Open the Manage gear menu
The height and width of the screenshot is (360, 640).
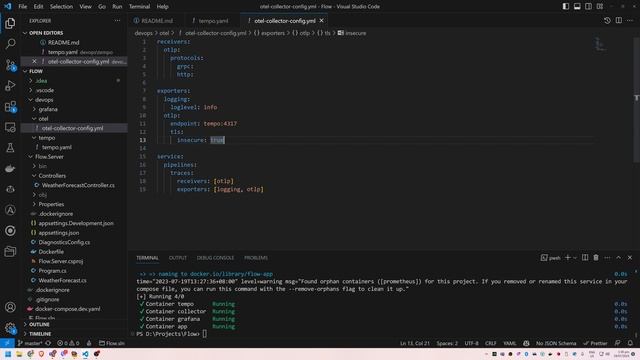pyautogui.click(x=10, y=327)
